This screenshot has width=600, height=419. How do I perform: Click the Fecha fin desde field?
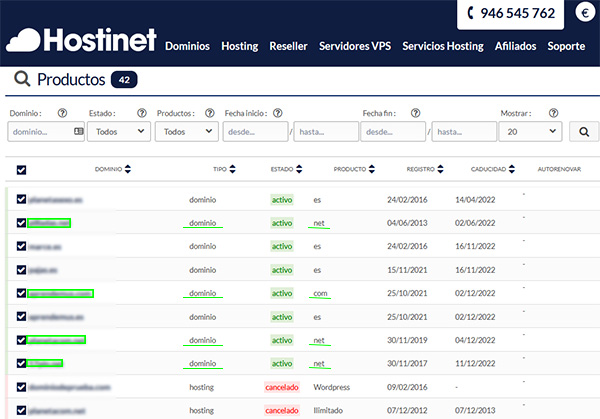tap(393, 132)
